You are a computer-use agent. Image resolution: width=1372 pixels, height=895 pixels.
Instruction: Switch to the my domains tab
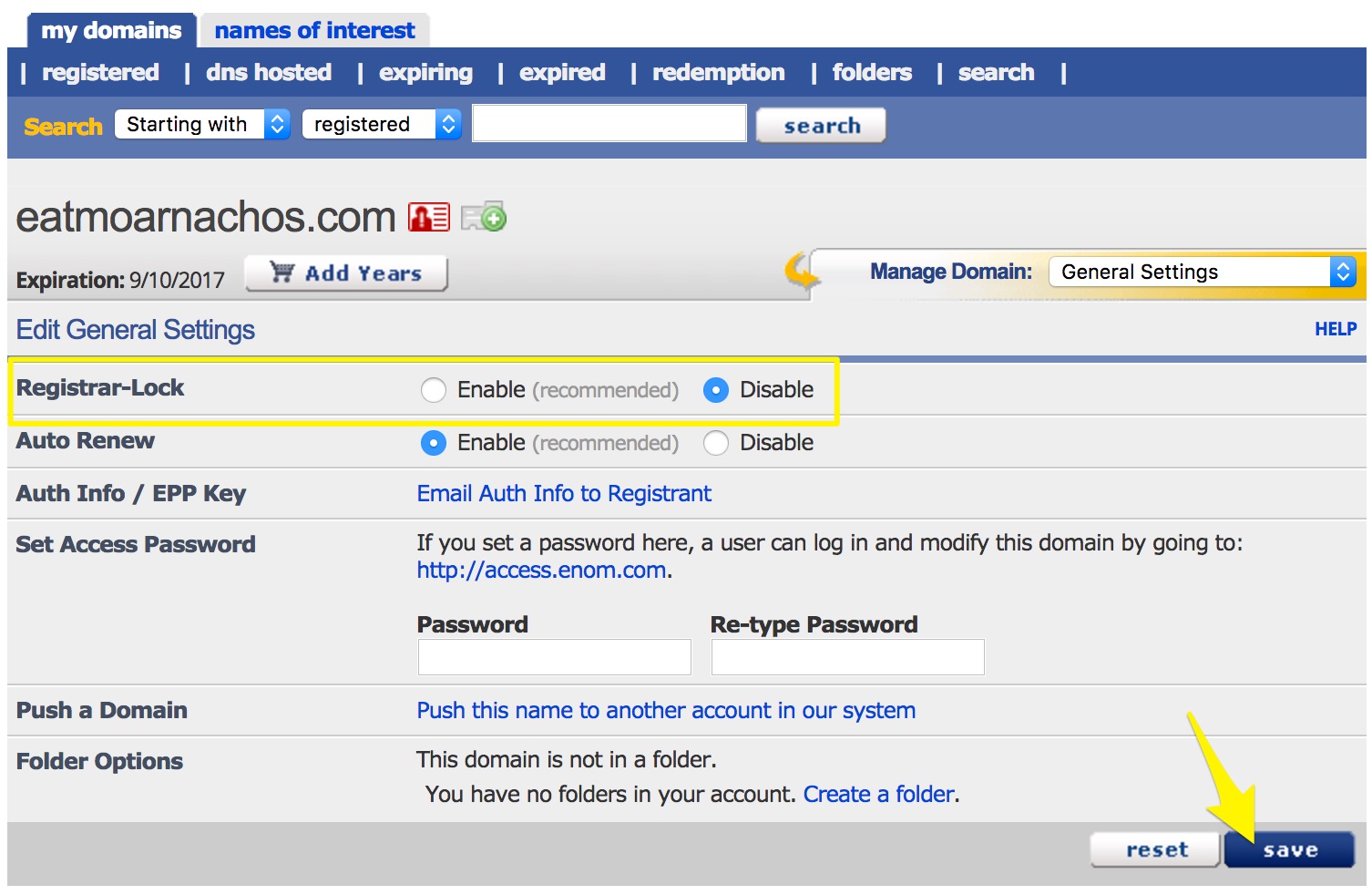[x=111, y=30]
